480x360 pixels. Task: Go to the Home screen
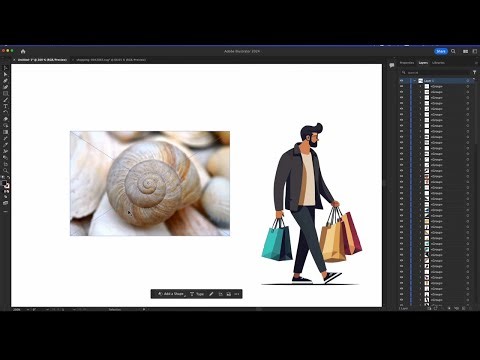(x=23, y=51)
